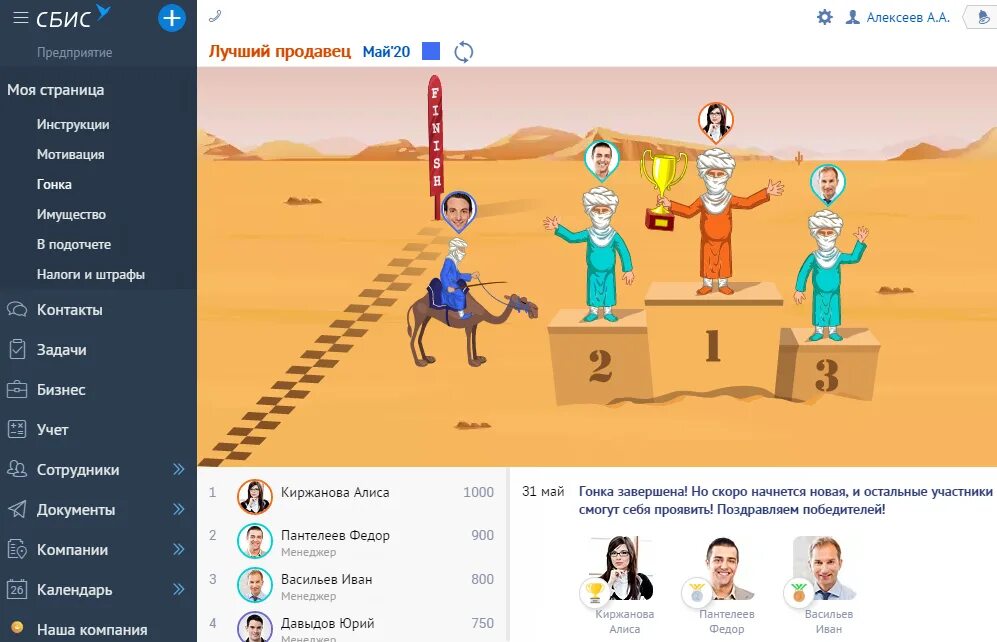Image resolution: width=997 pixels, height=642 pixels.
Task: Select Киржанова Алиса row in ranking
Action: (353, 494)
